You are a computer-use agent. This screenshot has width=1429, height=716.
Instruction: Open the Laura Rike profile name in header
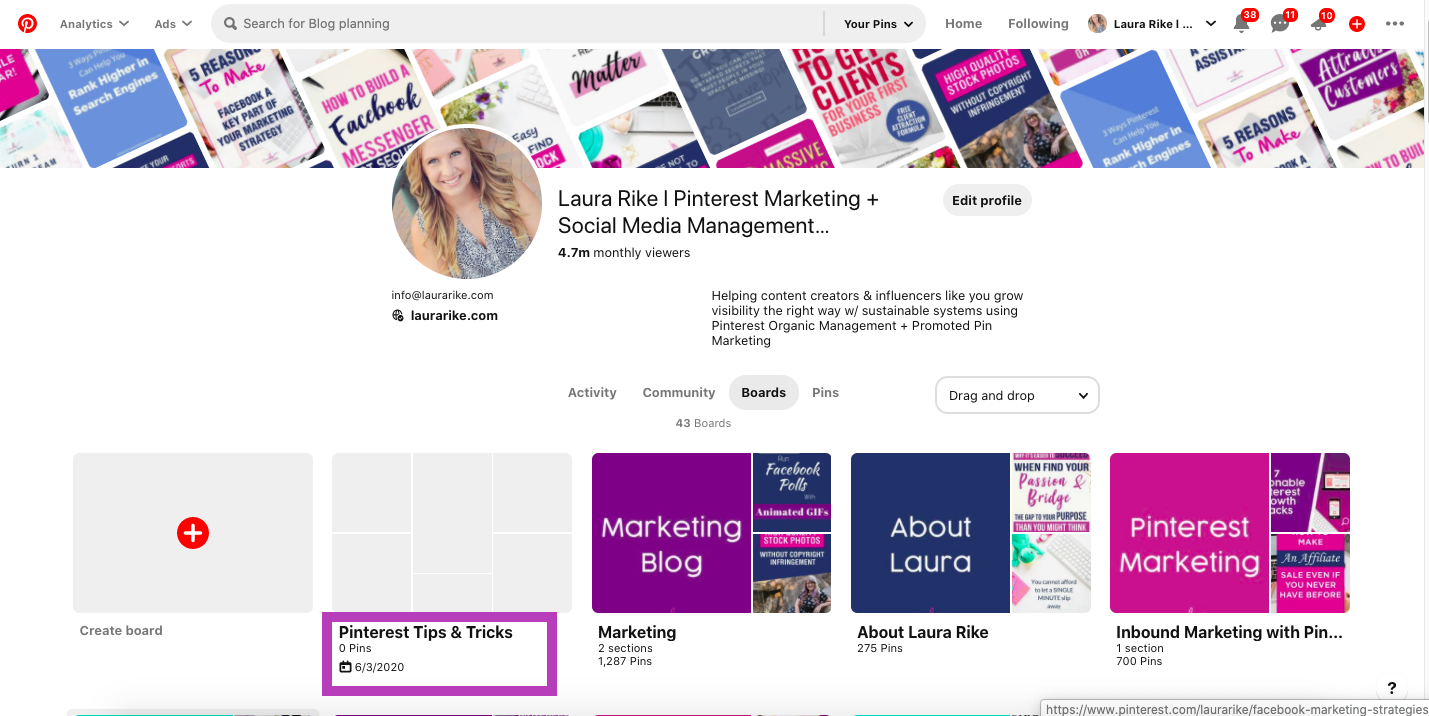[x=1153, y=24]
